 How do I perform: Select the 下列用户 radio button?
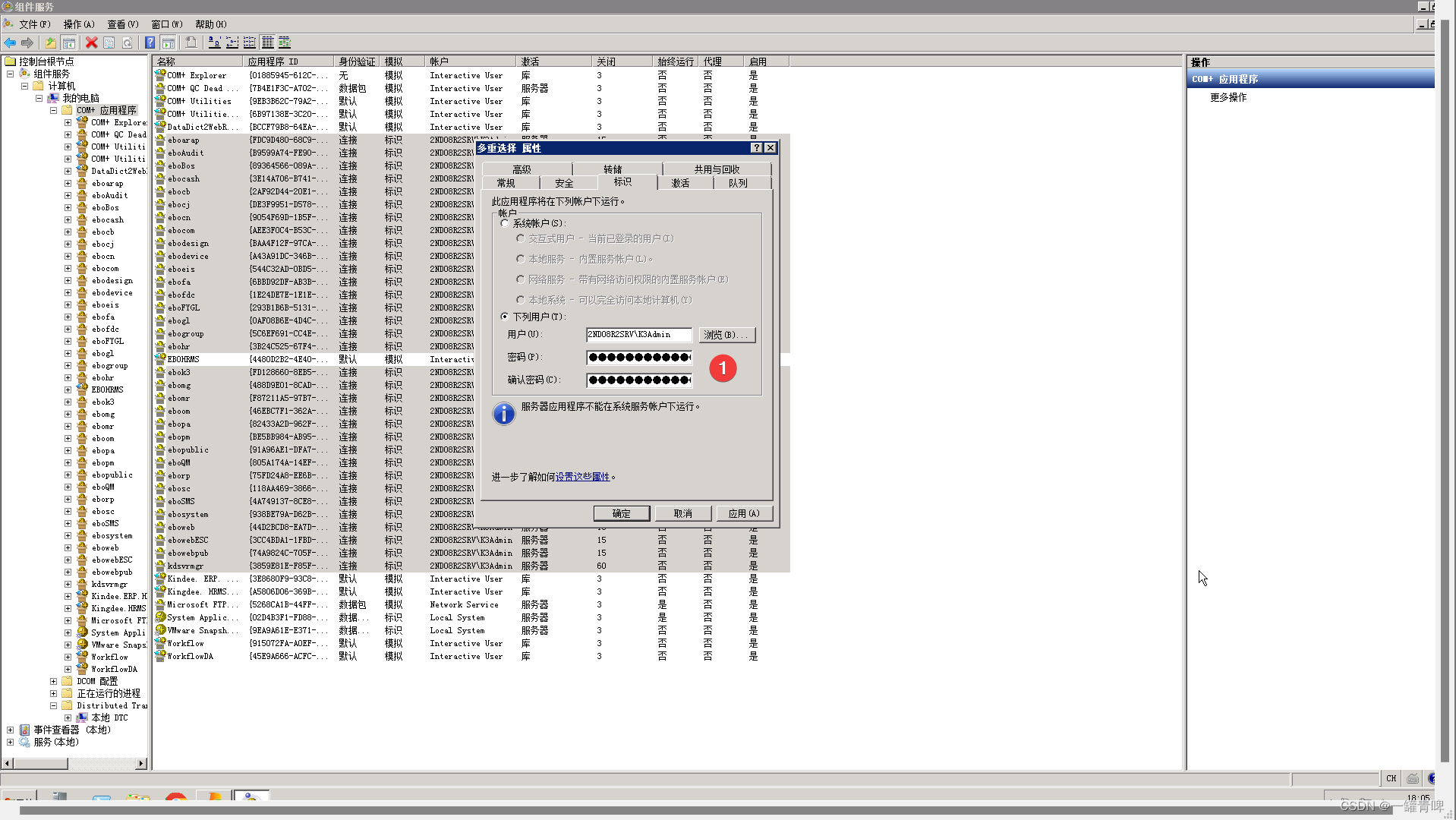click(x=505, y=316)
